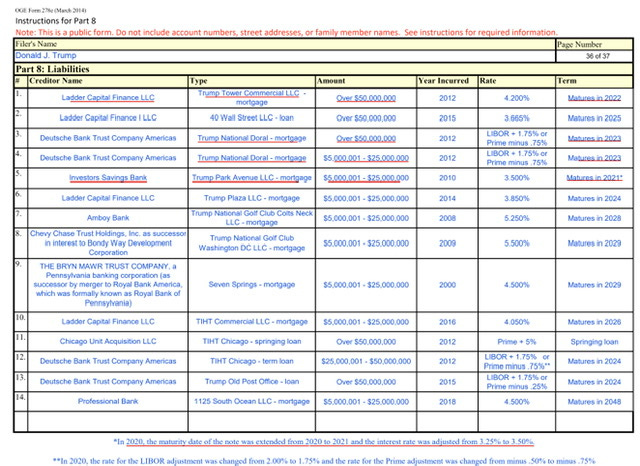
Task: Select the 5.250% rate cell
Action: tap(517, 218)
